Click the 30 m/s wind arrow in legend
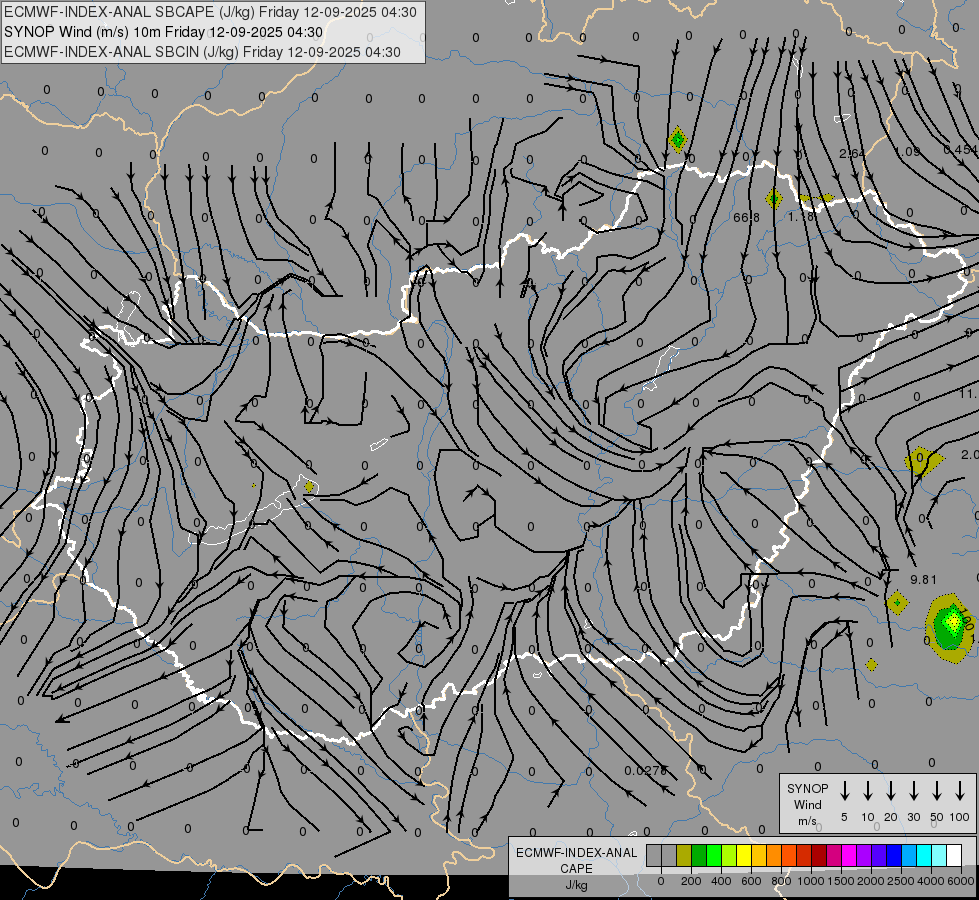Viewport: 979px width, 900px height. [x=913, y=791]
